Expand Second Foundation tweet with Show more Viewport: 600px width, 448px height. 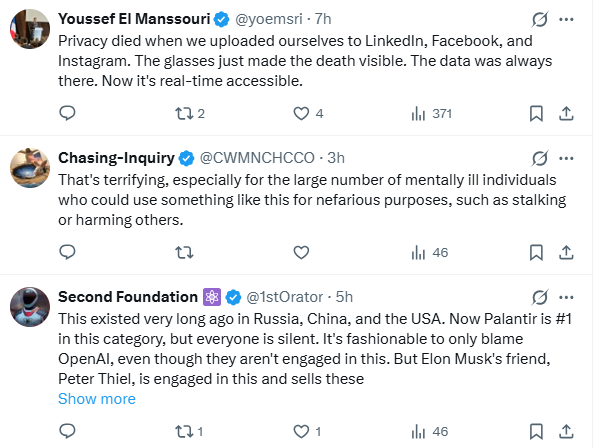coord(97,399)
